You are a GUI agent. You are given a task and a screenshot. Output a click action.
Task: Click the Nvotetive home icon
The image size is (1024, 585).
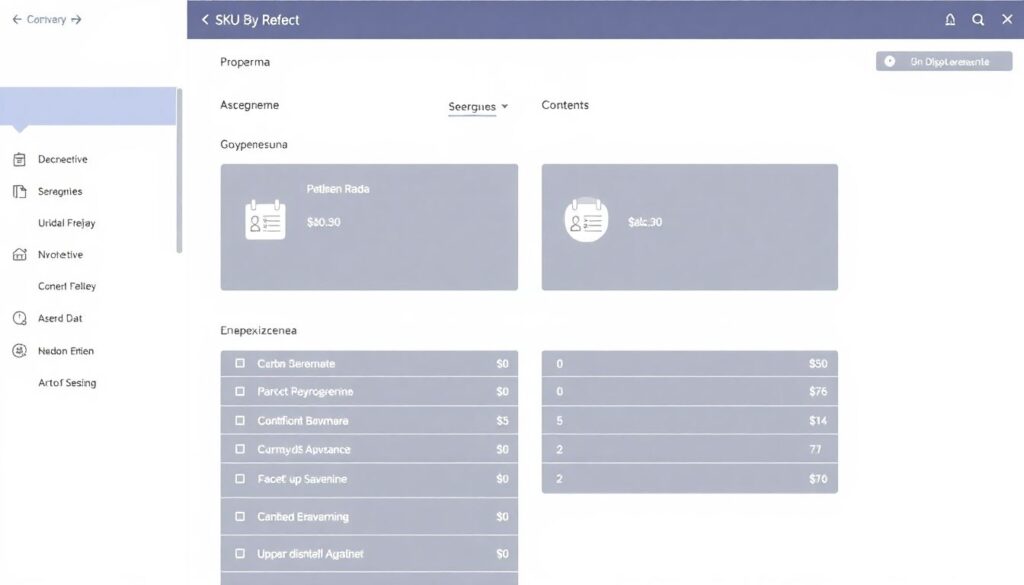click(x=19, y=255)
